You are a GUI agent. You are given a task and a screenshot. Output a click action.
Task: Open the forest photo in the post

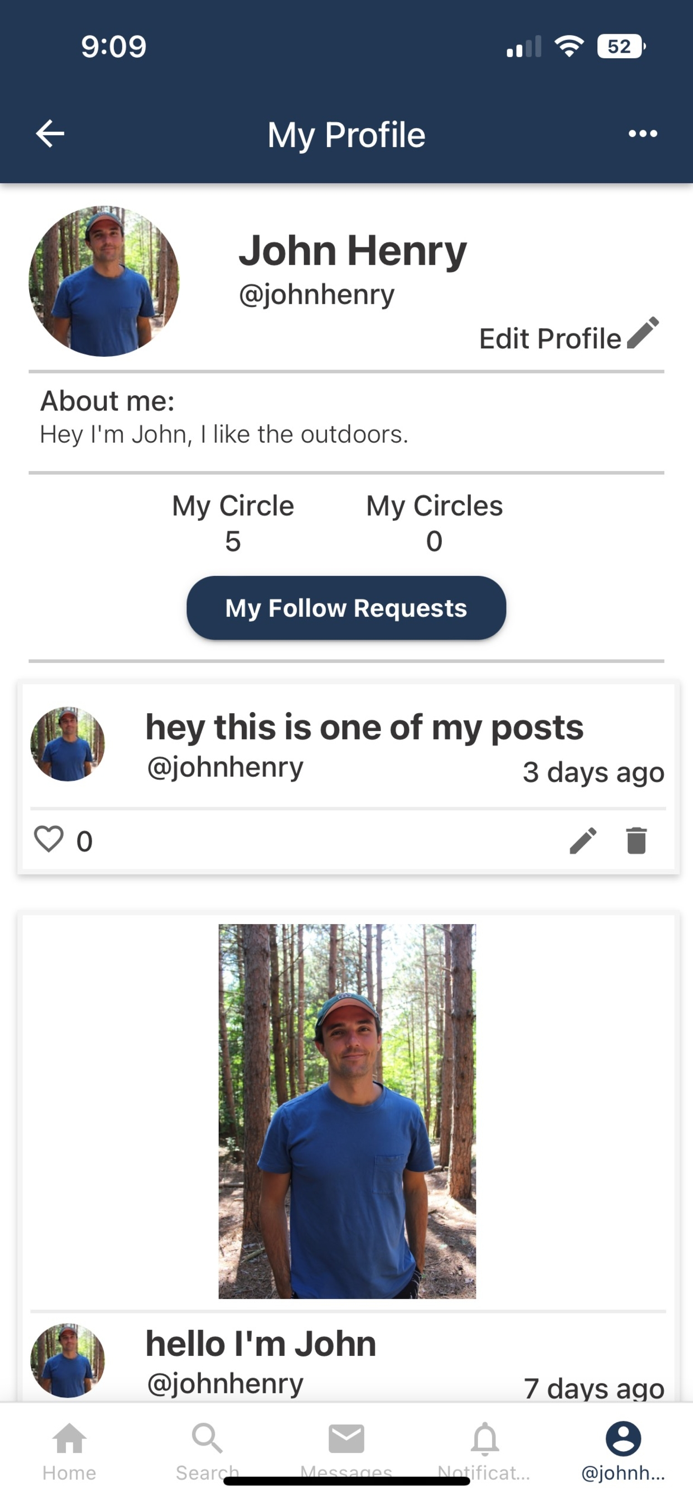[347, 1110]
